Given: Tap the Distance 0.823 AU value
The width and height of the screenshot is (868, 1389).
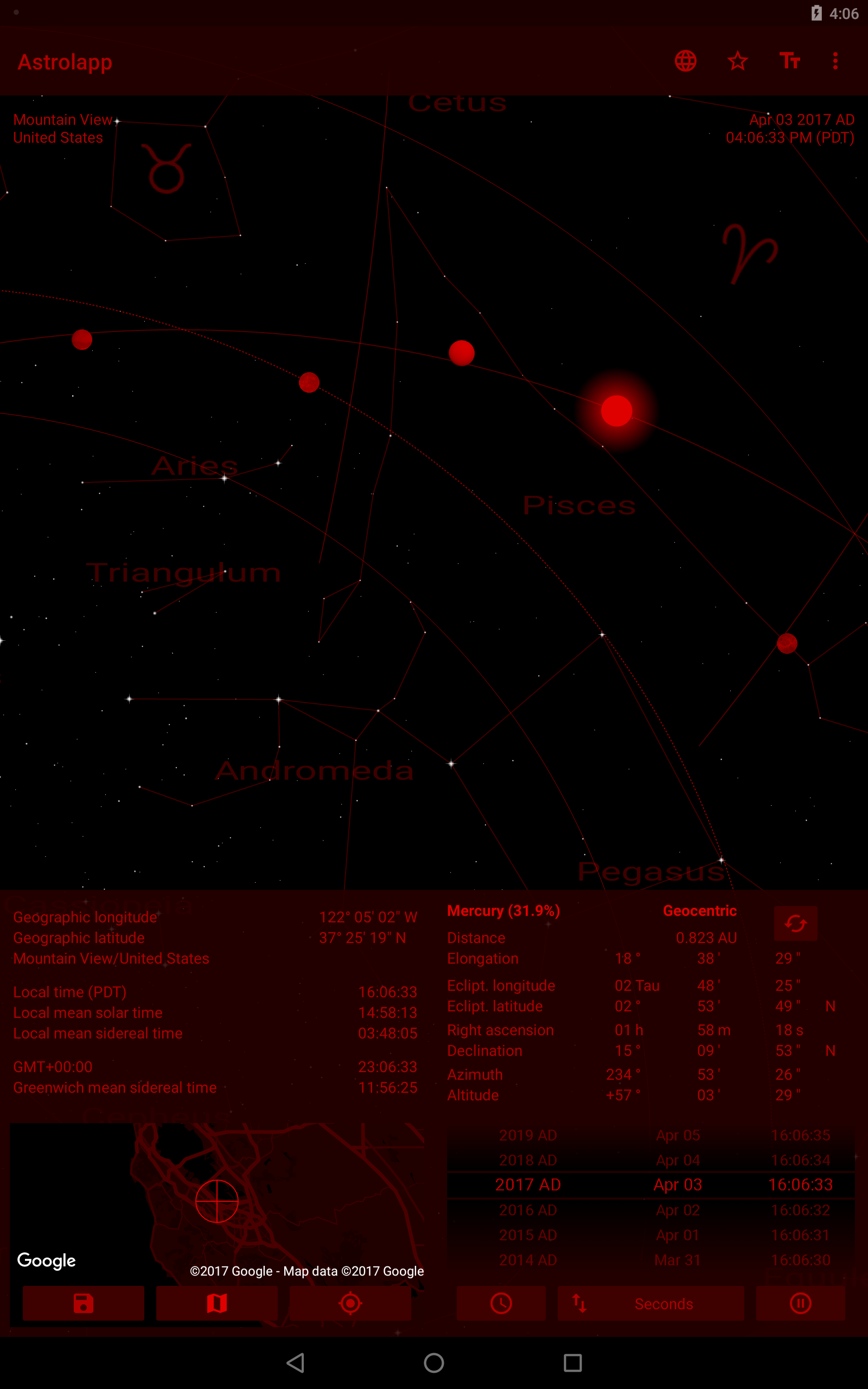Looking at the screenshot, I should click(x=706, y=938).
